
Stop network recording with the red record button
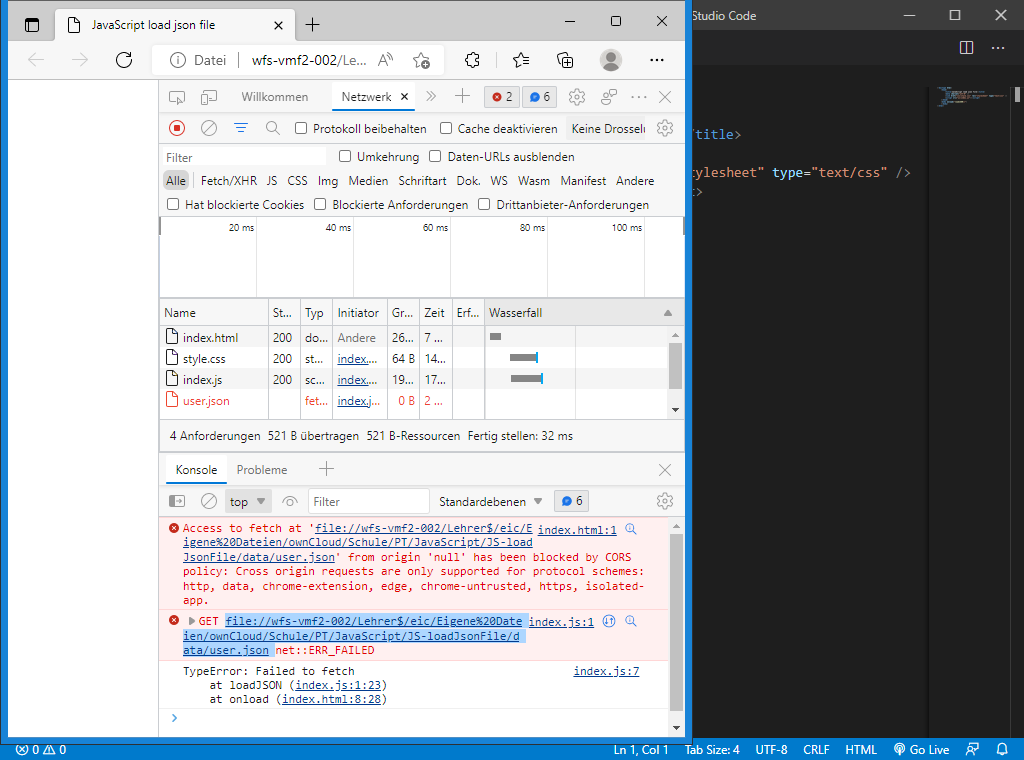[x=177, y=129]
